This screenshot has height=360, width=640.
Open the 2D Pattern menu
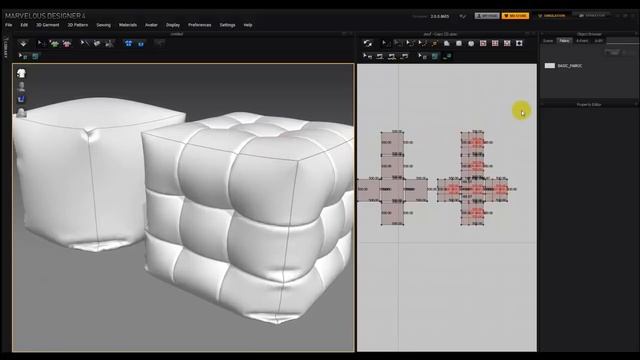(x=78, y=25)
